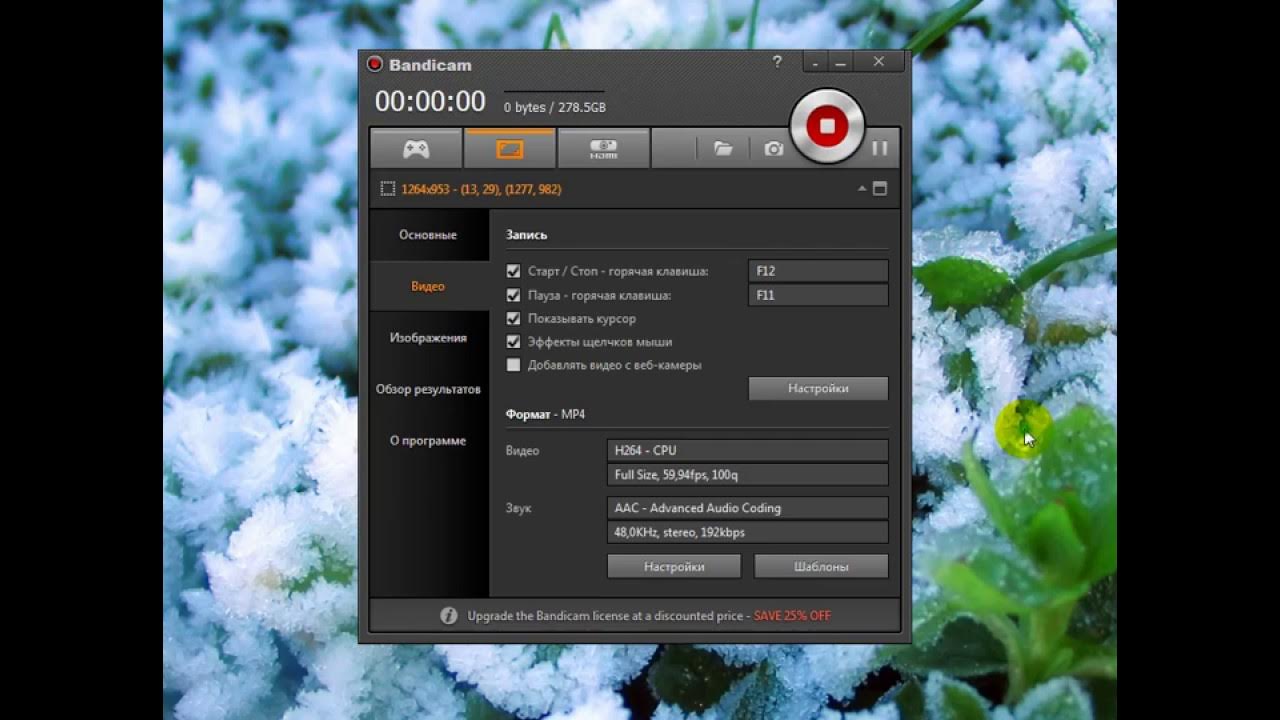1280x720 pixels.
Task: Click the minimize-to-tray dash button
Action: pos(816,63)
